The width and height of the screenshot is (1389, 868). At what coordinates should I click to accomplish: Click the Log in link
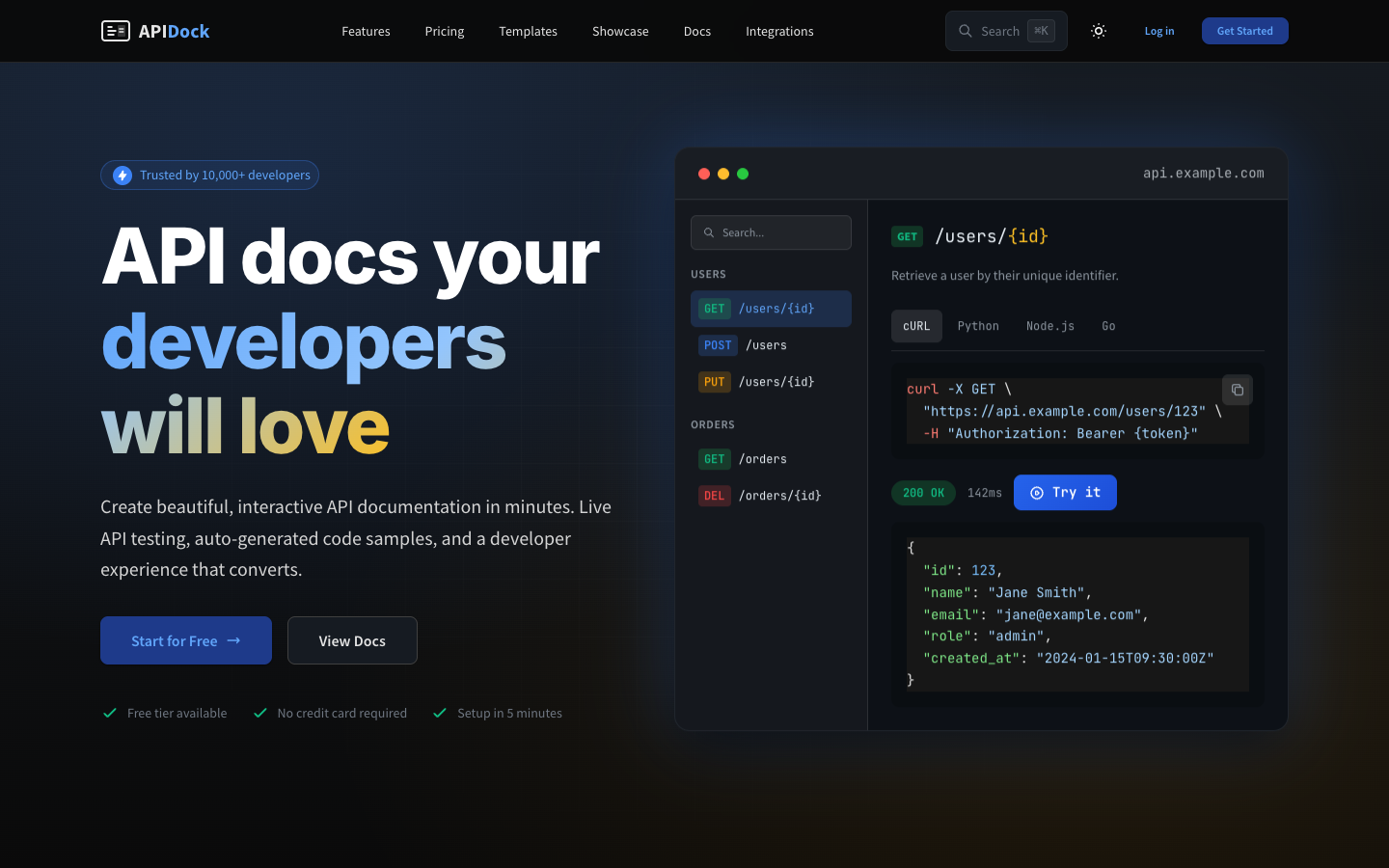pos(1158,31)
